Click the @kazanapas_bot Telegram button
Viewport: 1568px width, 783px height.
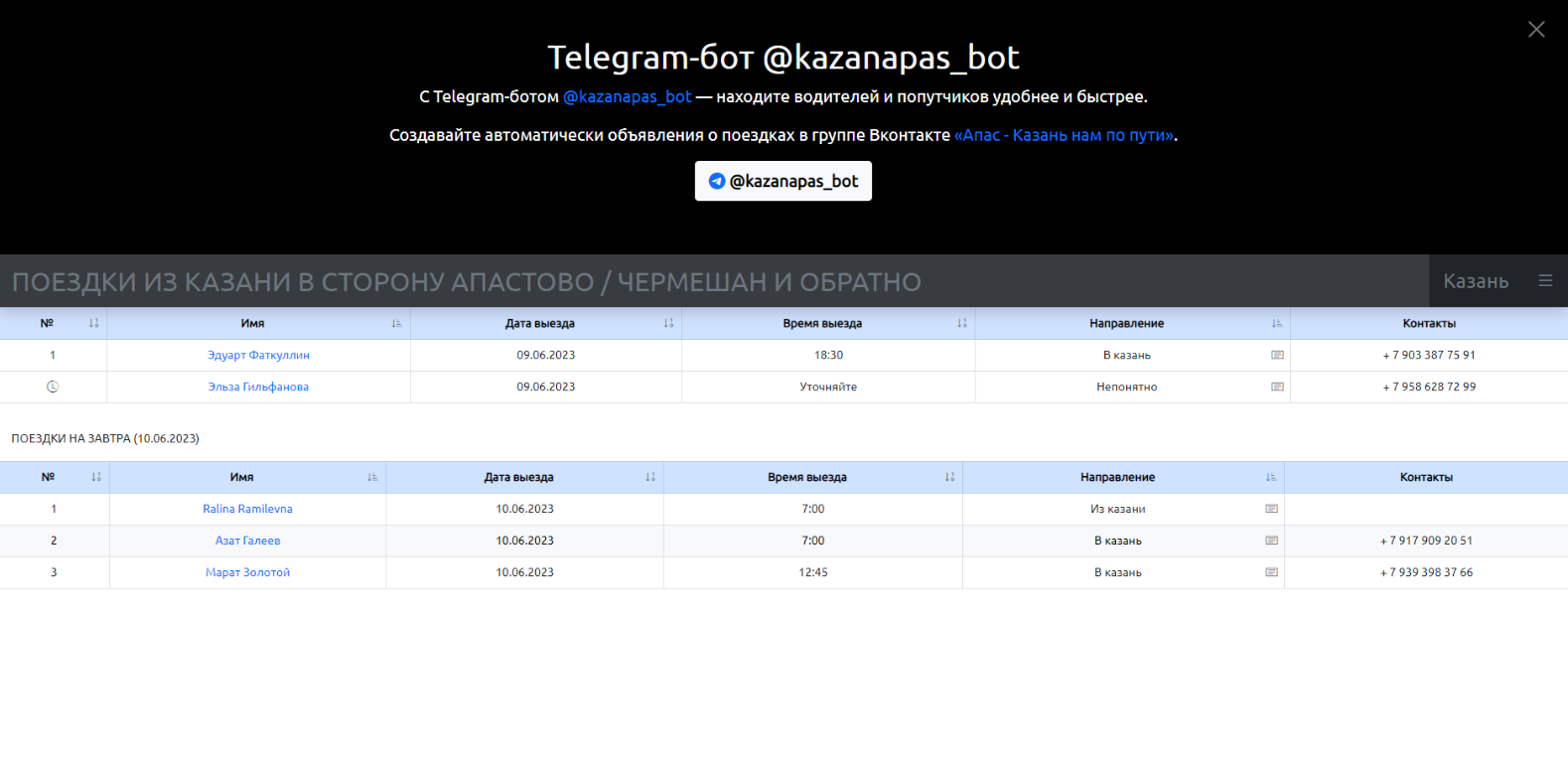(784, 181)
